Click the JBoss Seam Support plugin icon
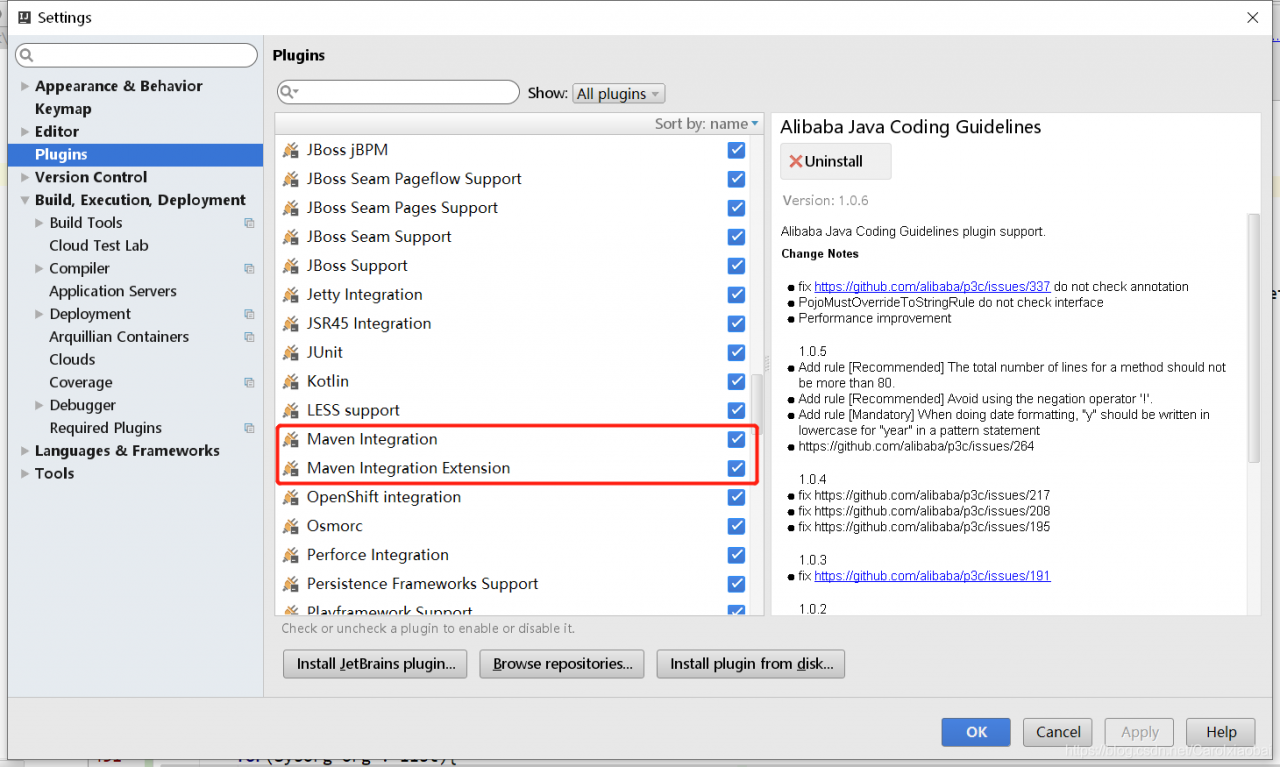Viewport: 1280px width, 767px height. point(291,237)
